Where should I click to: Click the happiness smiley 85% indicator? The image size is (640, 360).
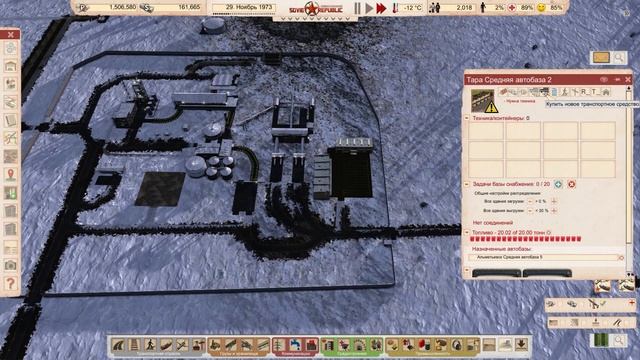tap(549, 7)
